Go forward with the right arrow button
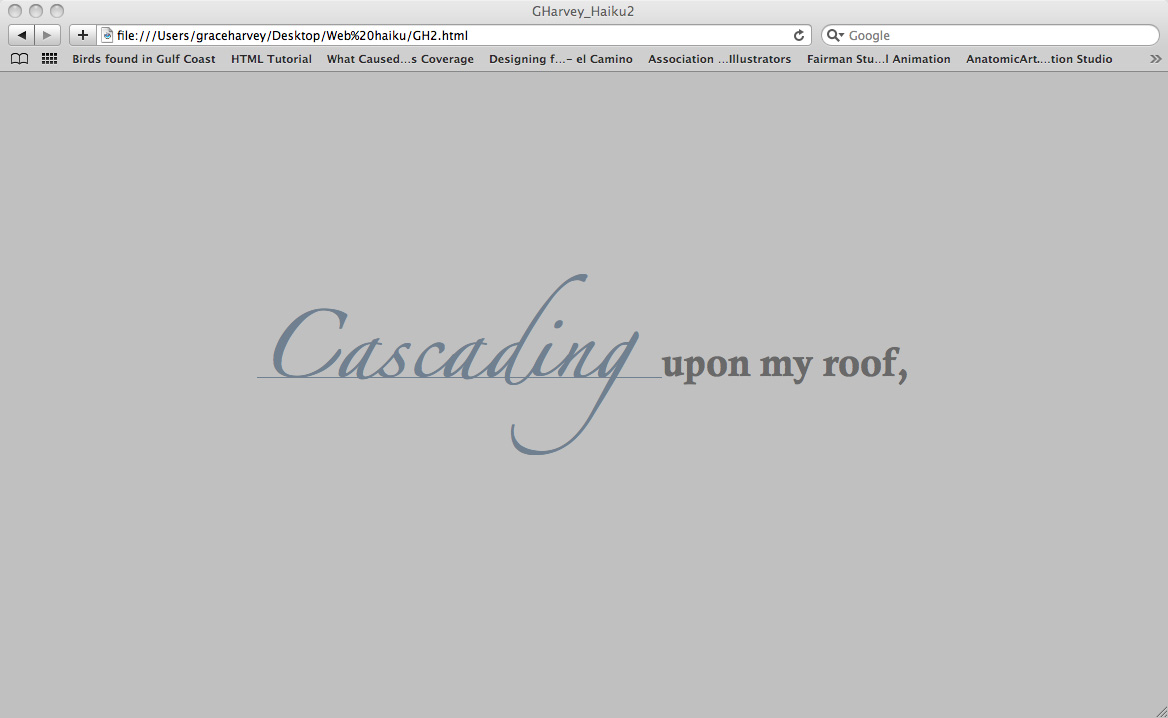The image size is (1168, 718). [x=47, y=35]
